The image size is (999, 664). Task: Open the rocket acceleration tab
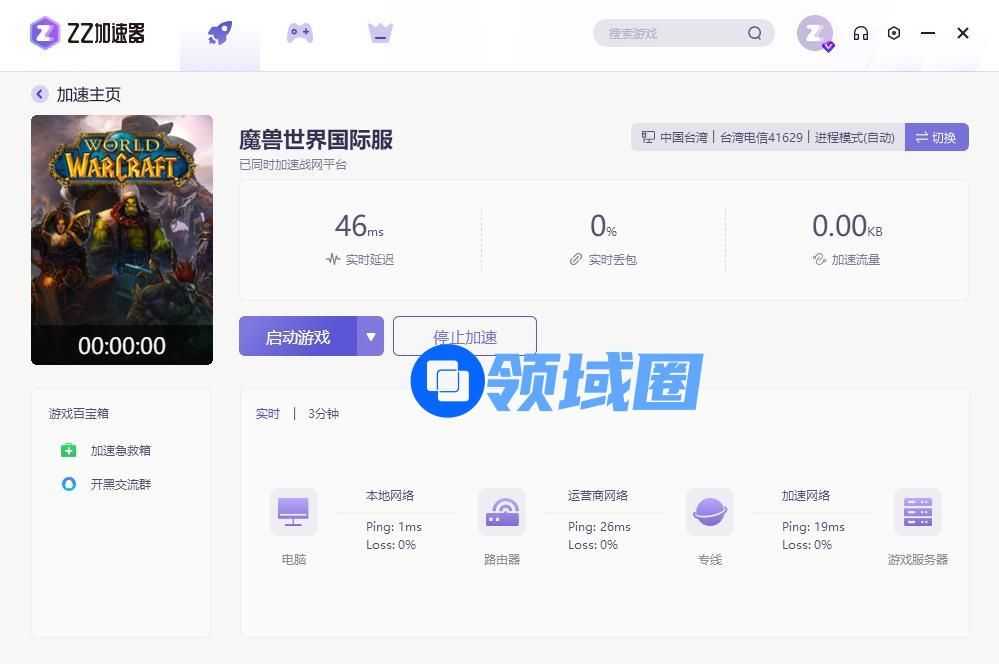[219, 34]
